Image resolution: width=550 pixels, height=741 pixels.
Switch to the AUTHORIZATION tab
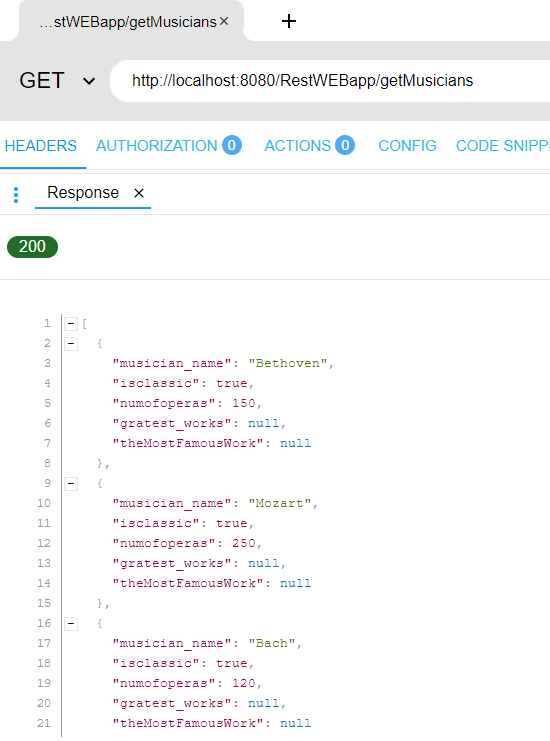pyautogui.click(x=169, y=146)
